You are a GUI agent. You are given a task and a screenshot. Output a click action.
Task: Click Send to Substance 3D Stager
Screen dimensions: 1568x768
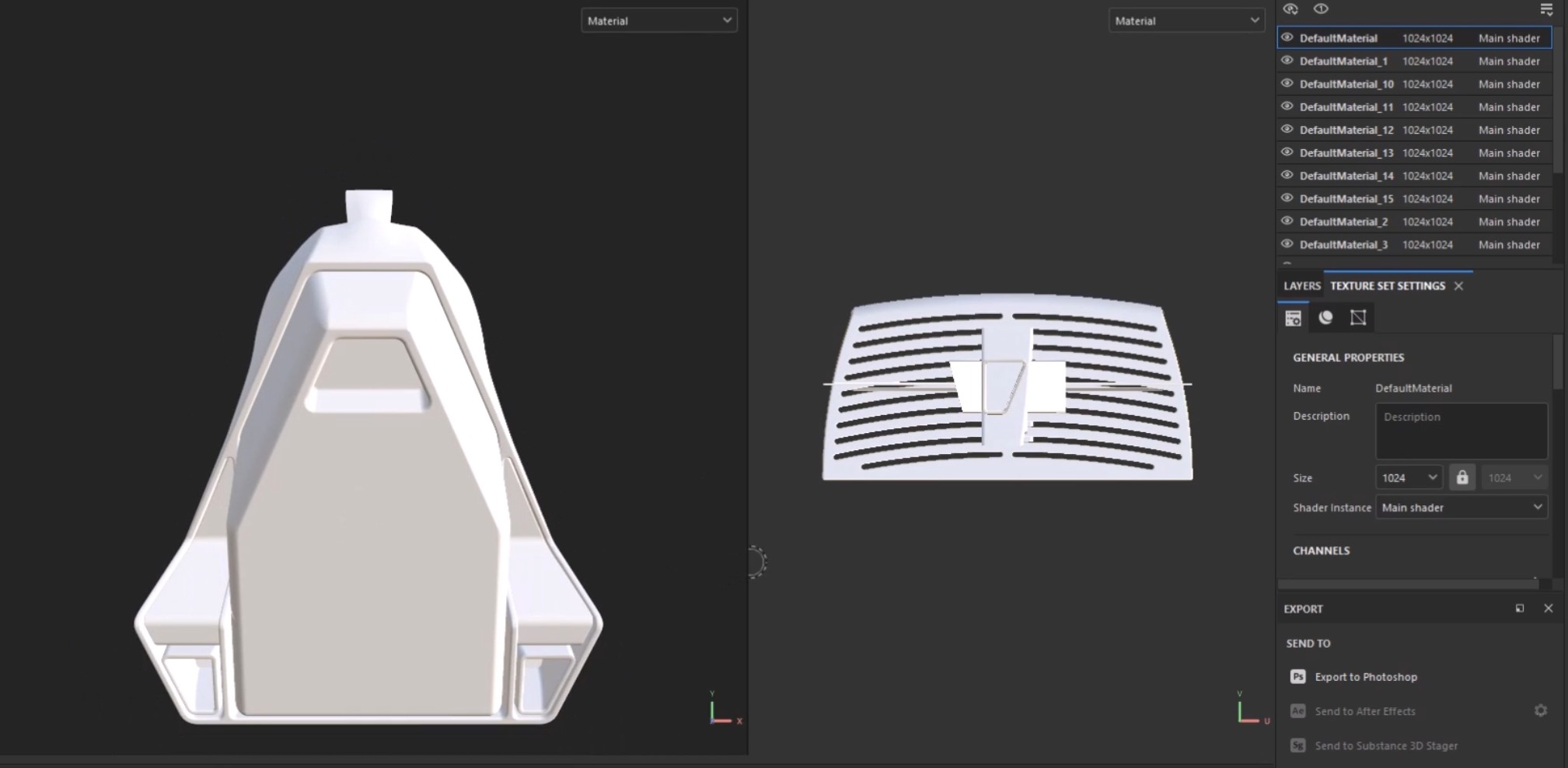[x=1386, y=745]
